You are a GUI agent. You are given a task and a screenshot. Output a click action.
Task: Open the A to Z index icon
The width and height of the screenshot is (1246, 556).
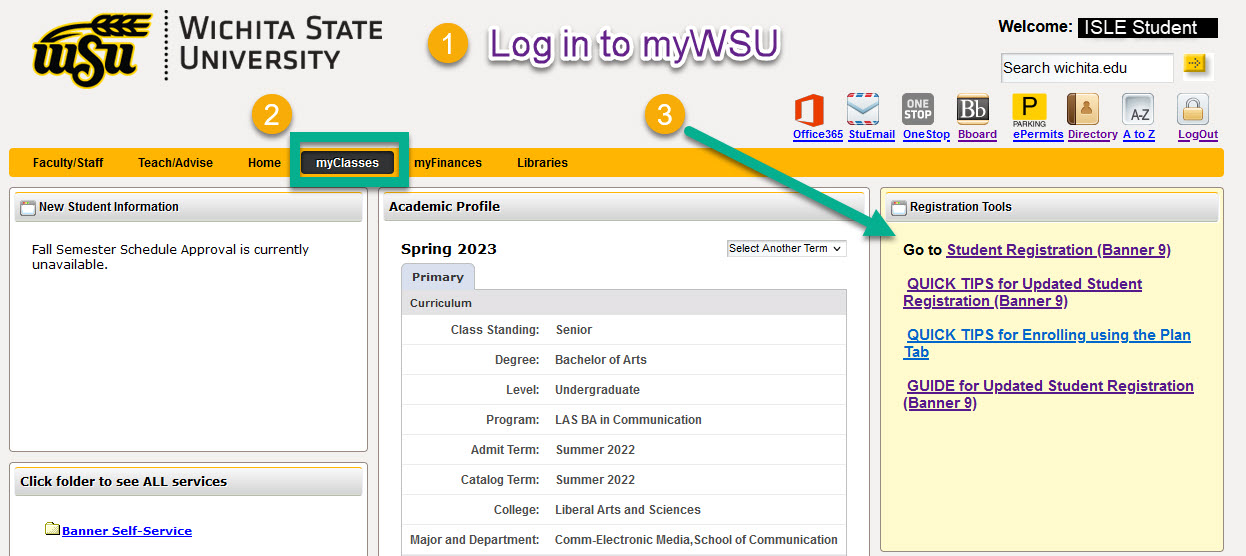tap(1138, 110)
